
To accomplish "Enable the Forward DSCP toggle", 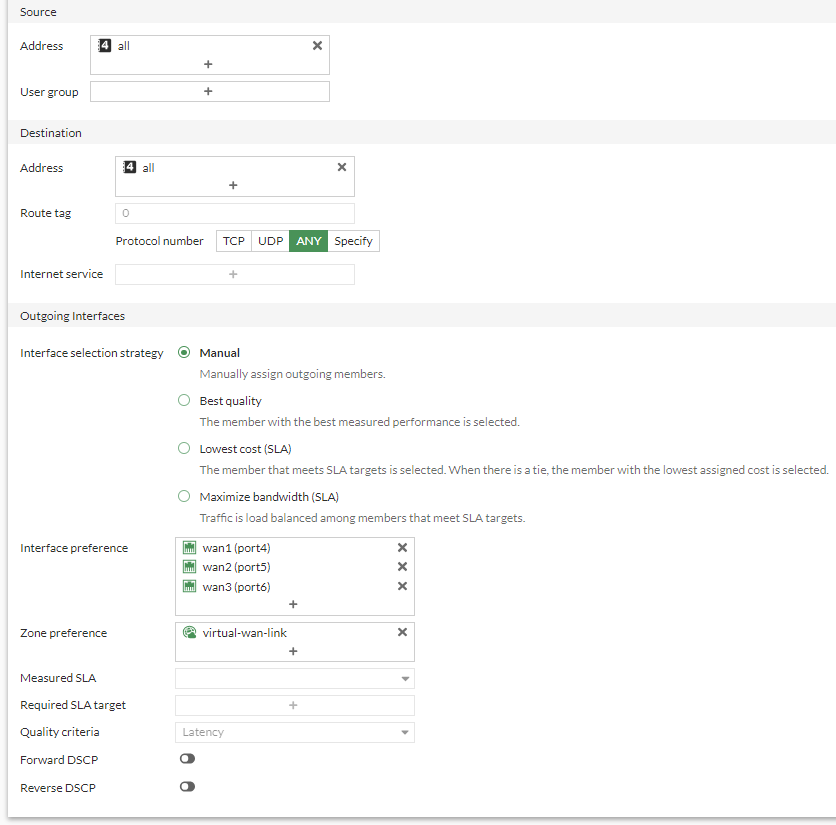I will point(187,759).
